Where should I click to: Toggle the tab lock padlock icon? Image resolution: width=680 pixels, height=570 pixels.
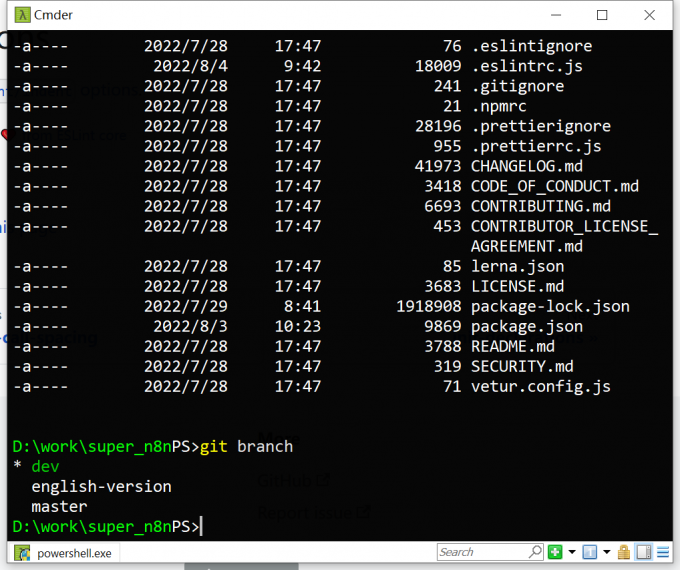point(623,552)
